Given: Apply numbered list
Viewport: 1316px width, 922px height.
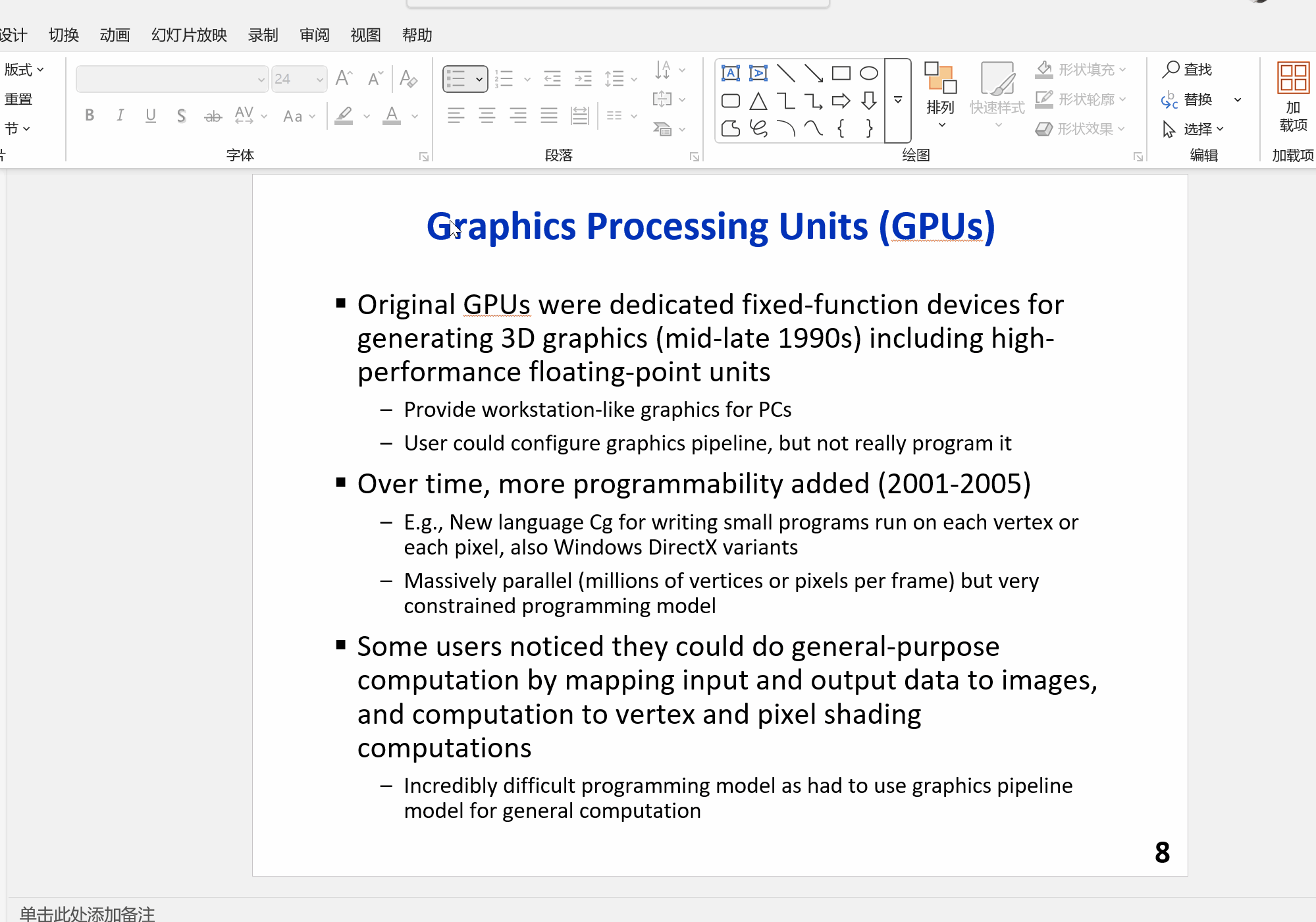Looking at the screenshot, I should (504, 79).
